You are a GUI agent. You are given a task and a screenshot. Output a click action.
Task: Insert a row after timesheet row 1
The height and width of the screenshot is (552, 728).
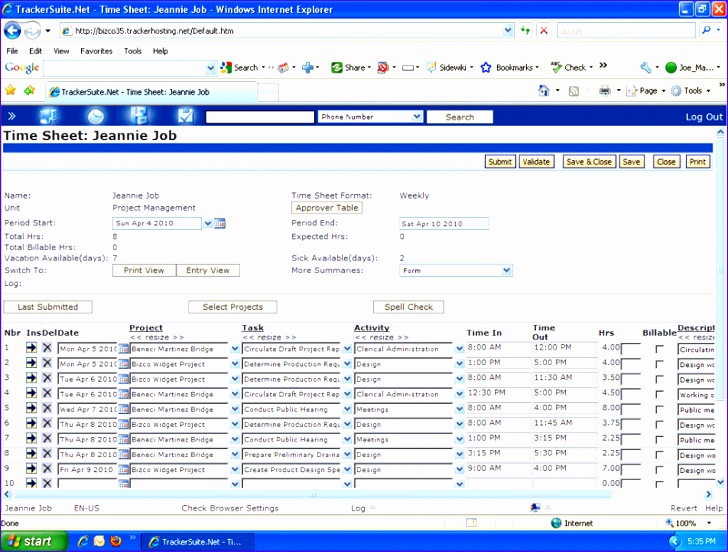31,348
